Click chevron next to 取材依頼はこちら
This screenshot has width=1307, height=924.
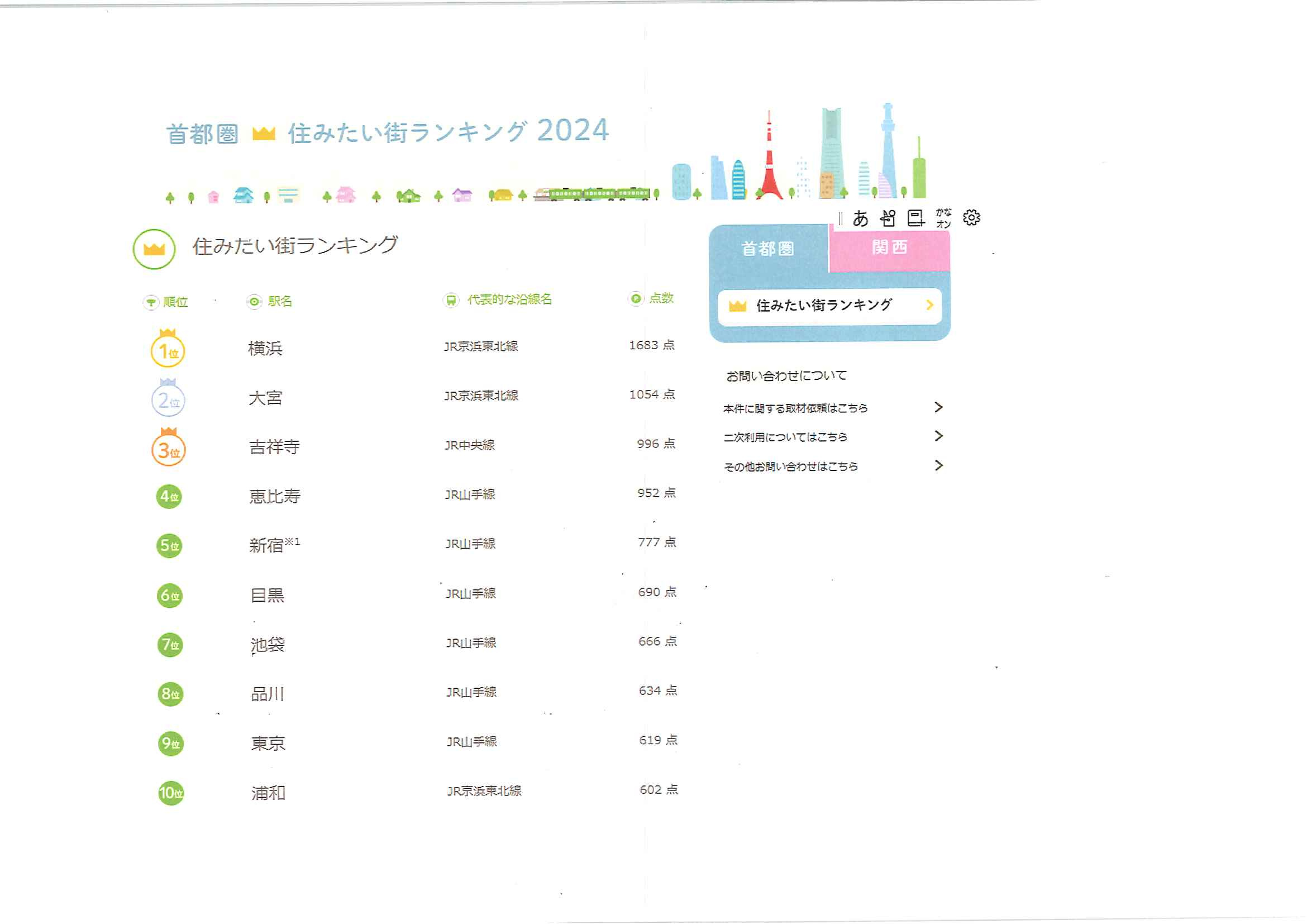[939, 407]
